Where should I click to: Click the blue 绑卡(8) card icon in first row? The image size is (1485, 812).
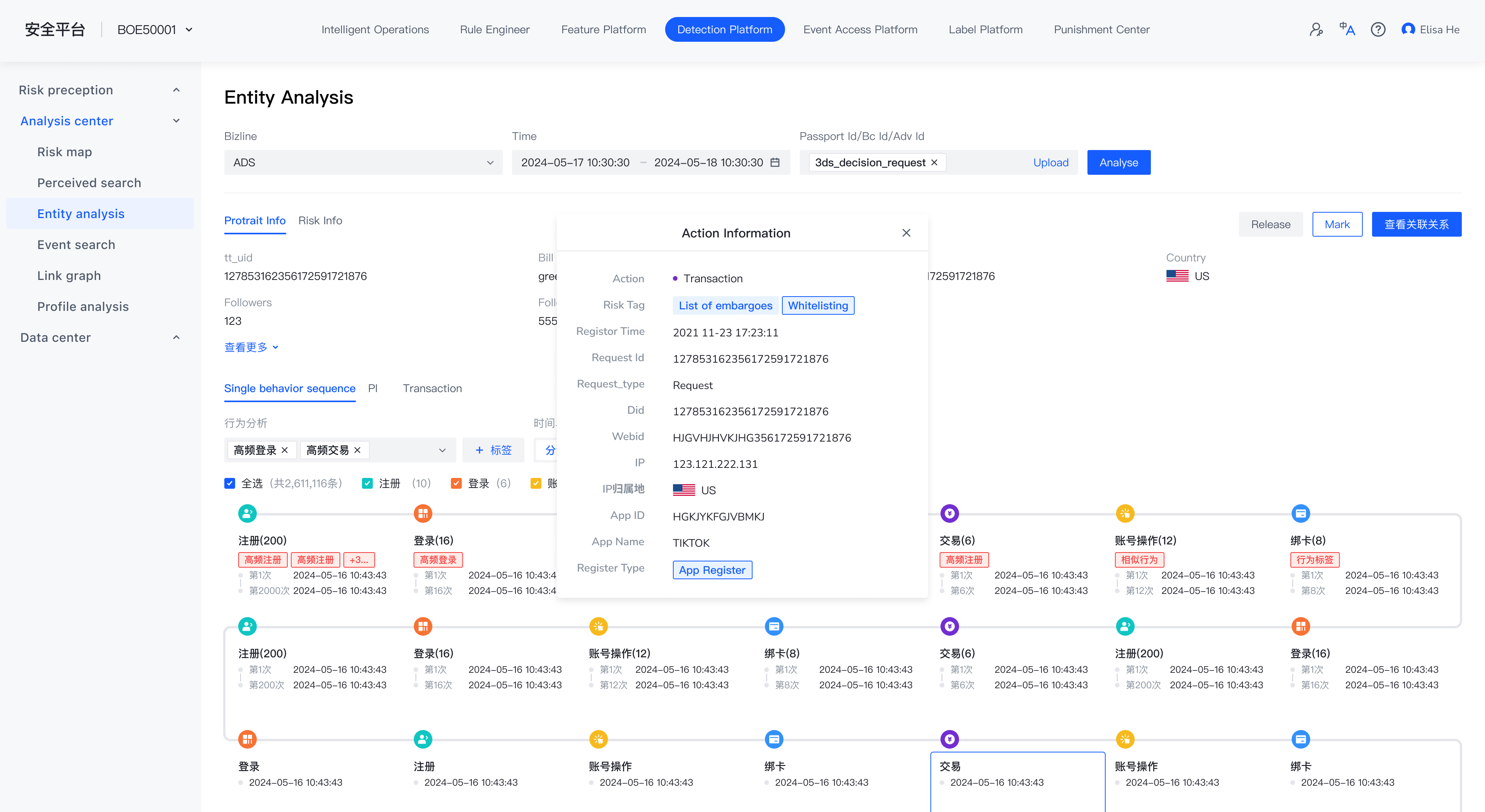(x=1301, y=513)
